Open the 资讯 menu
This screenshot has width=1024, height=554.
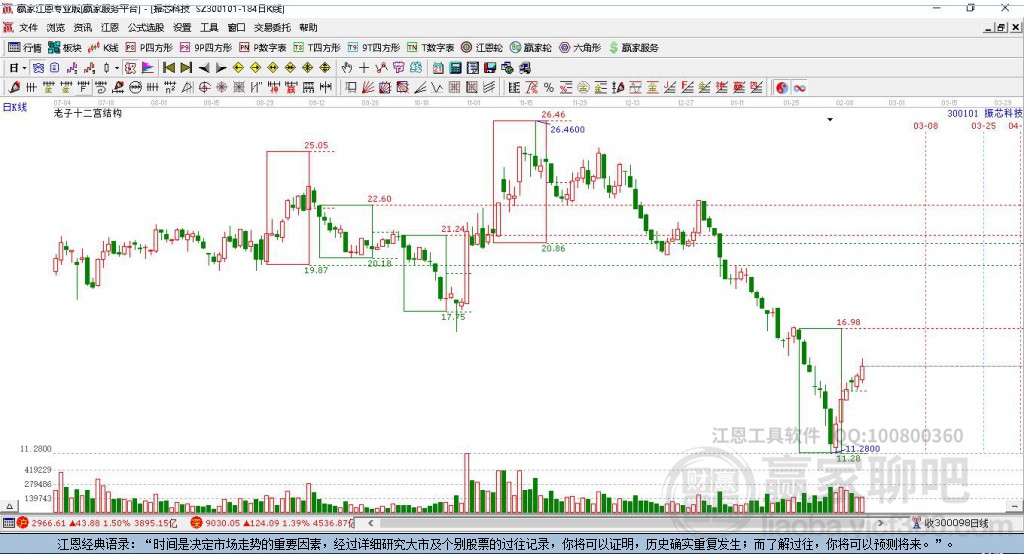(83, 27)
